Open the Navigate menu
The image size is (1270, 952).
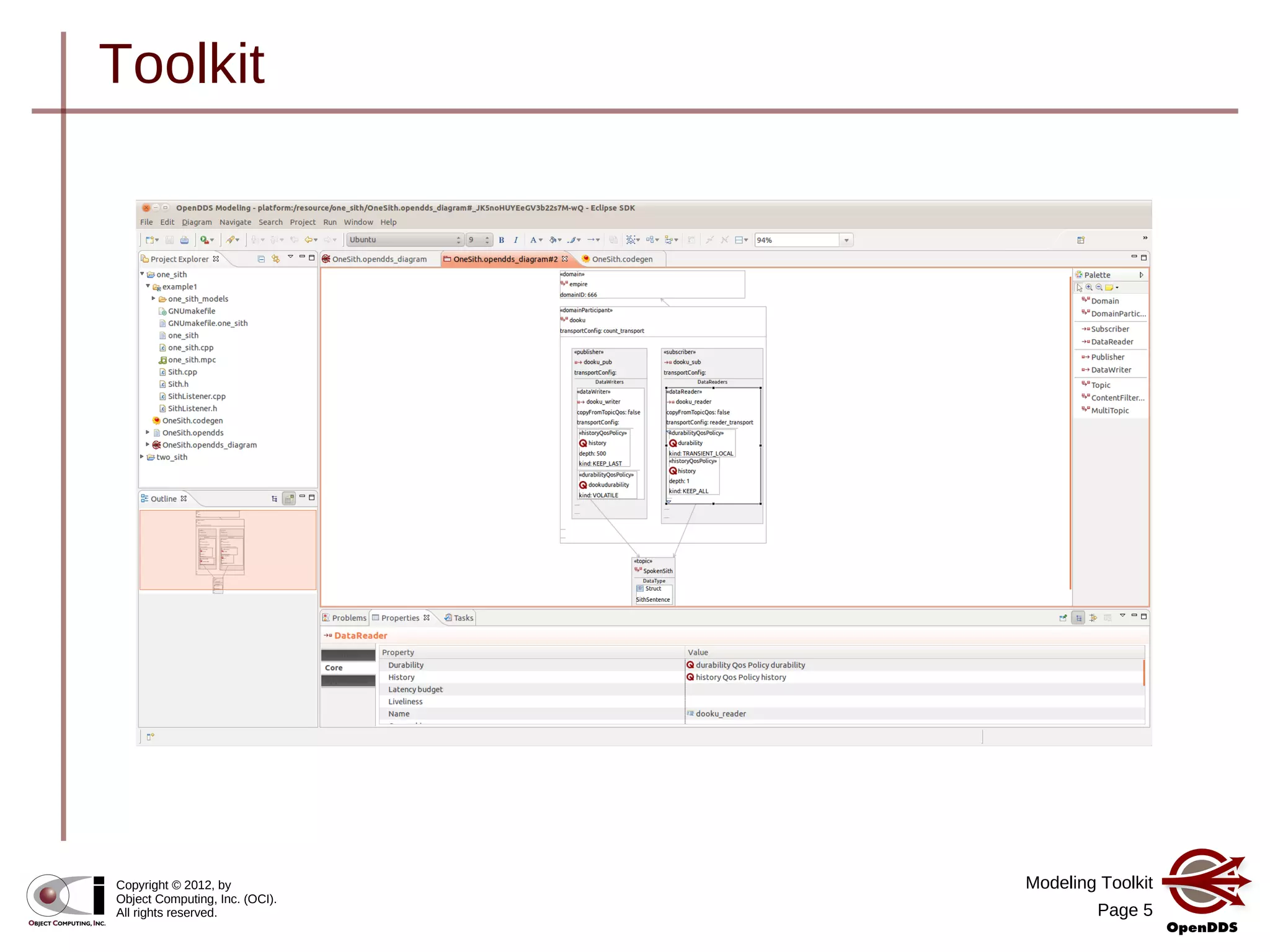point(235,222)
